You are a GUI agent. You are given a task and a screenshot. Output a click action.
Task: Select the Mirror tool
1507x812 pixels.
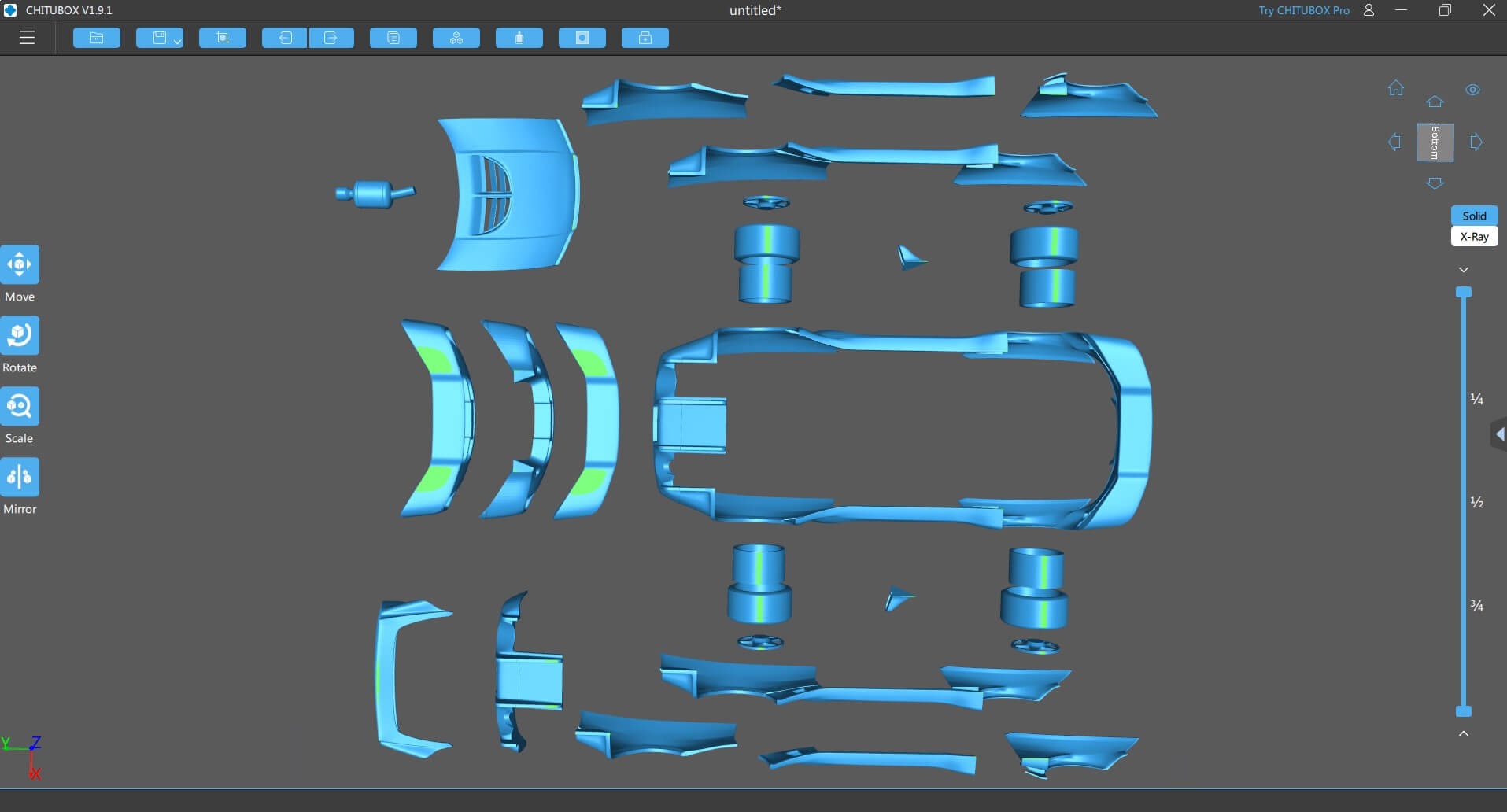[20, 478]
